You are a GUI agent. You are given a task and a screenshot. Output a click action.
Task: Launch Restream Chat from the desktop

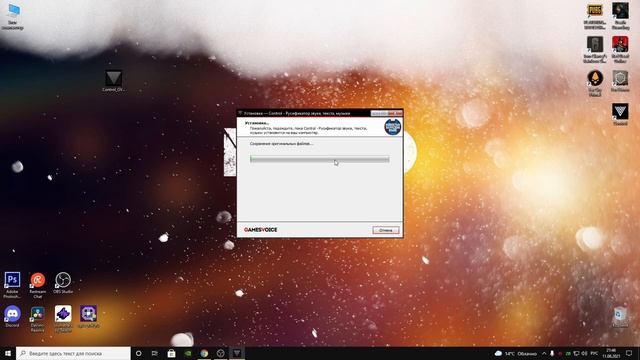38,285
